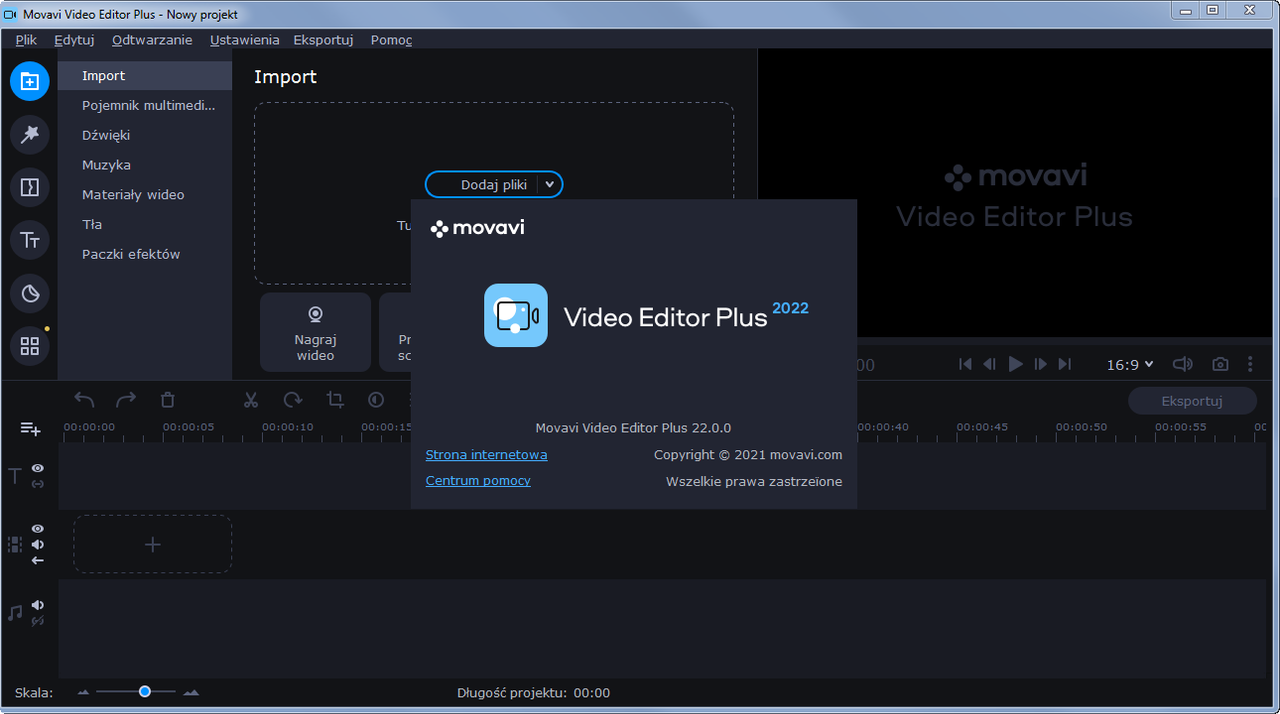Open the Filters magic wand tab
This screenshot has width=1280, height=714.
(30, 134)
